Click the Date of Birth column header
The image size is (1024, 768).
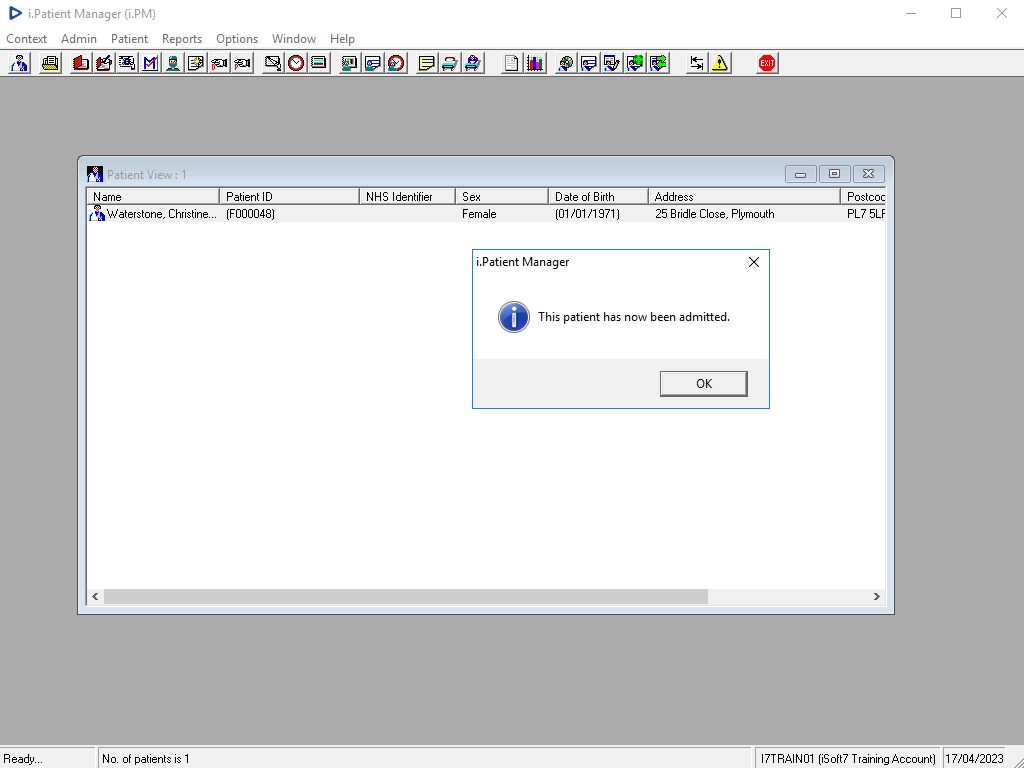click(598, 197)
